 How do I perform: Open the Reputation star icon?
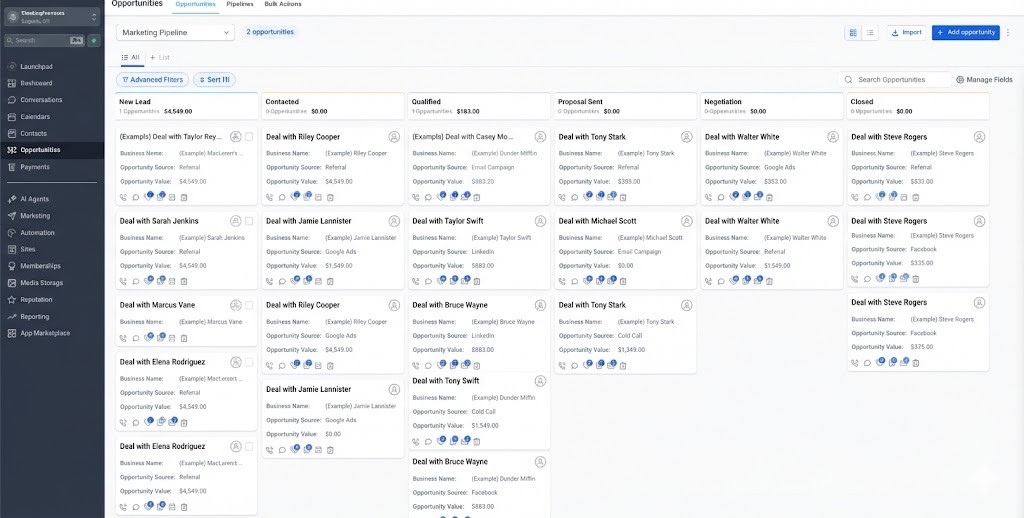(12, 300)
